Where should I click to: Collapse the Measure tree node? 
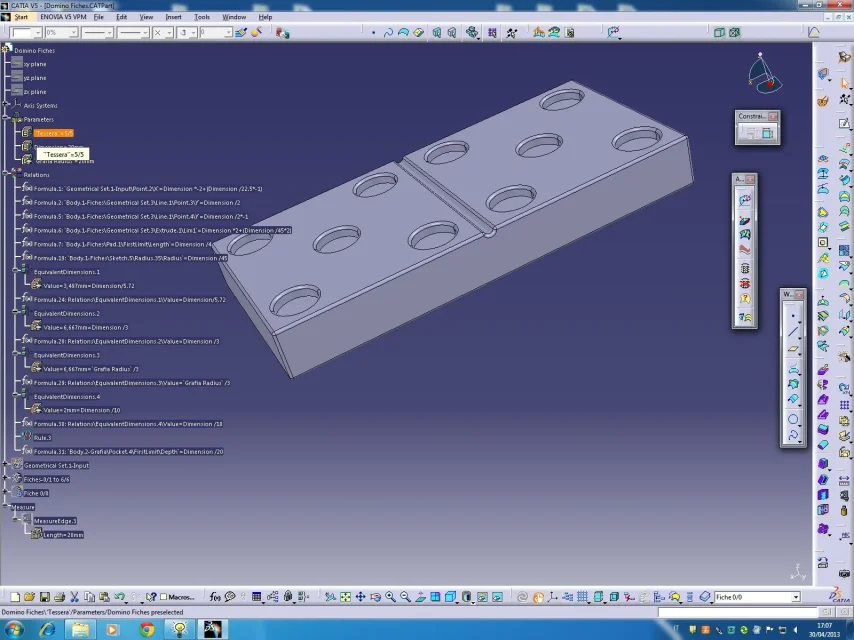(5, 506)
